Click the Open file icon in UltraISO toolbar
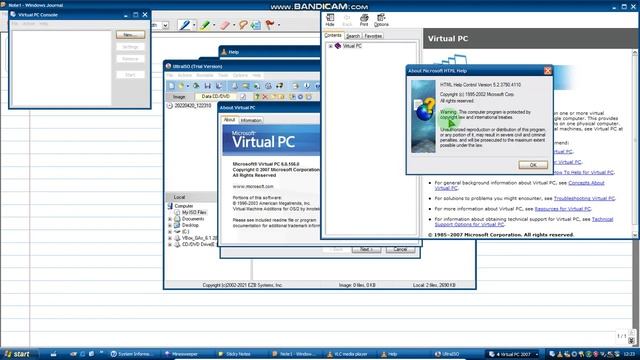 pyautogui.click(x=181, y=86)
